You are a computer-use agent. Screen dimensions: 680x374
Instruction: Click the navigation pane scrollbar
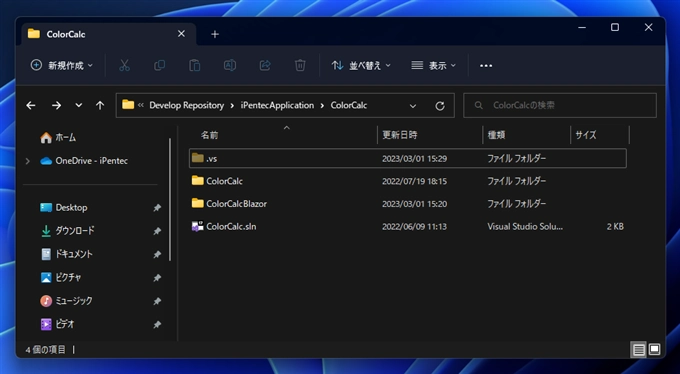click(170, 200)
